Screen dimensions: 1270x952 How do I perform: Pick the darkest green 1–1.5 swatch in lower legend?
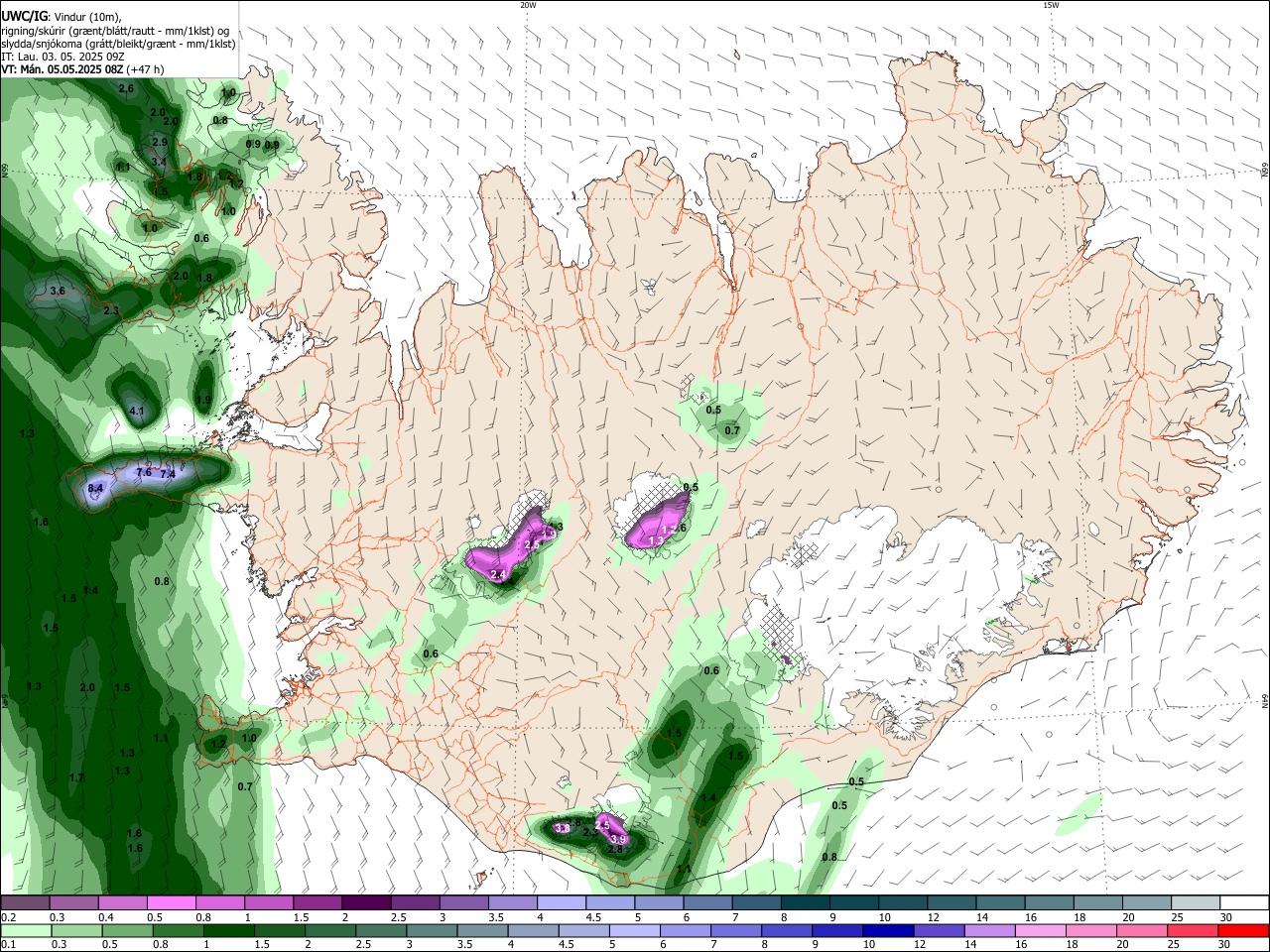228,930
